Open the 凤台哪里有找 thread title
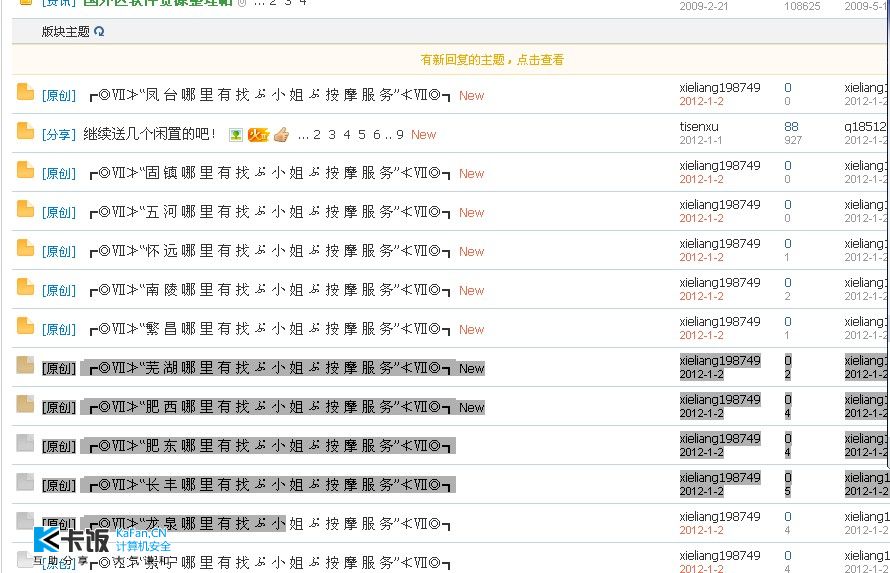 [x=270, y=95]
